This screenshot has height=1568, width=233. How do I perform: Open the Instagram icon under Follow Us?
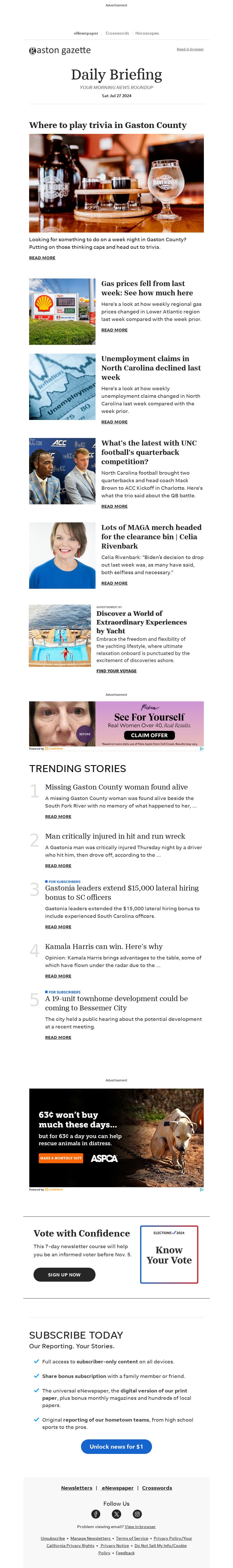(137, 1514)
